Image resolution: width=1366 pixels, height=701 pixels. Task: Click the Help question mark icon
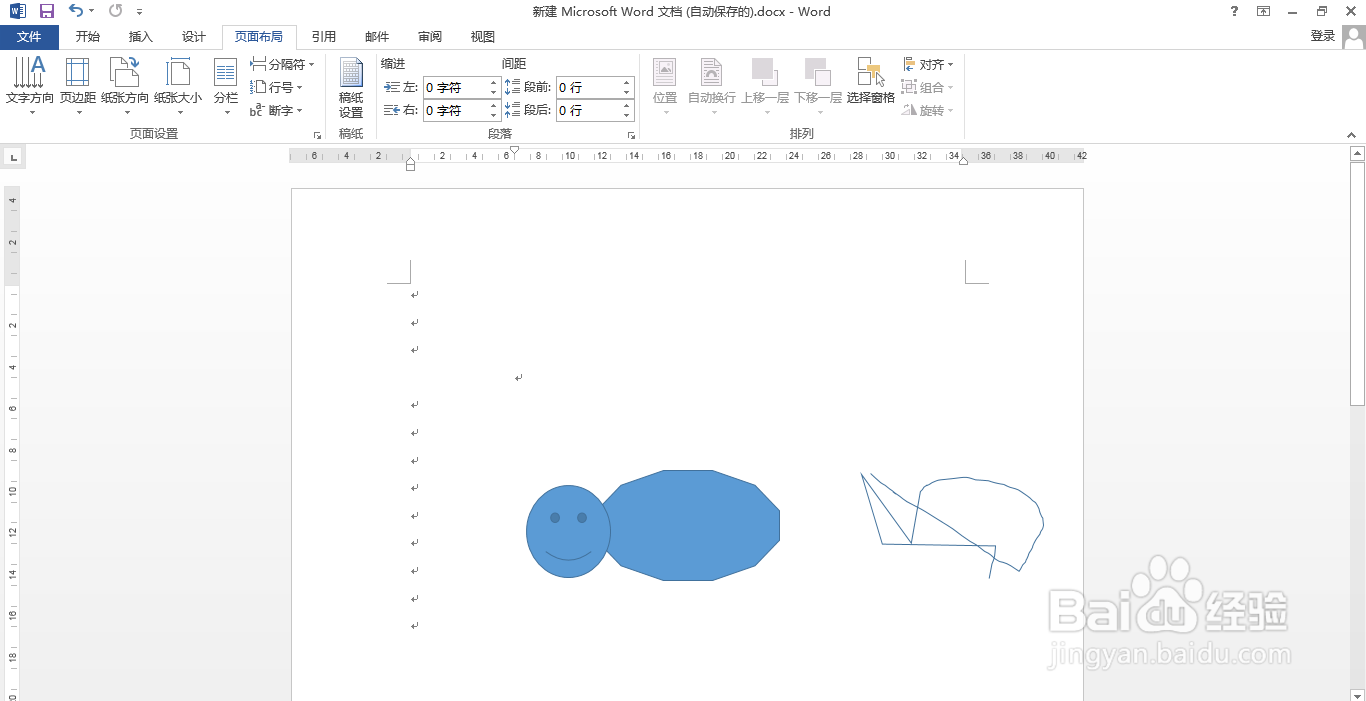click(x=1233, y=11)
